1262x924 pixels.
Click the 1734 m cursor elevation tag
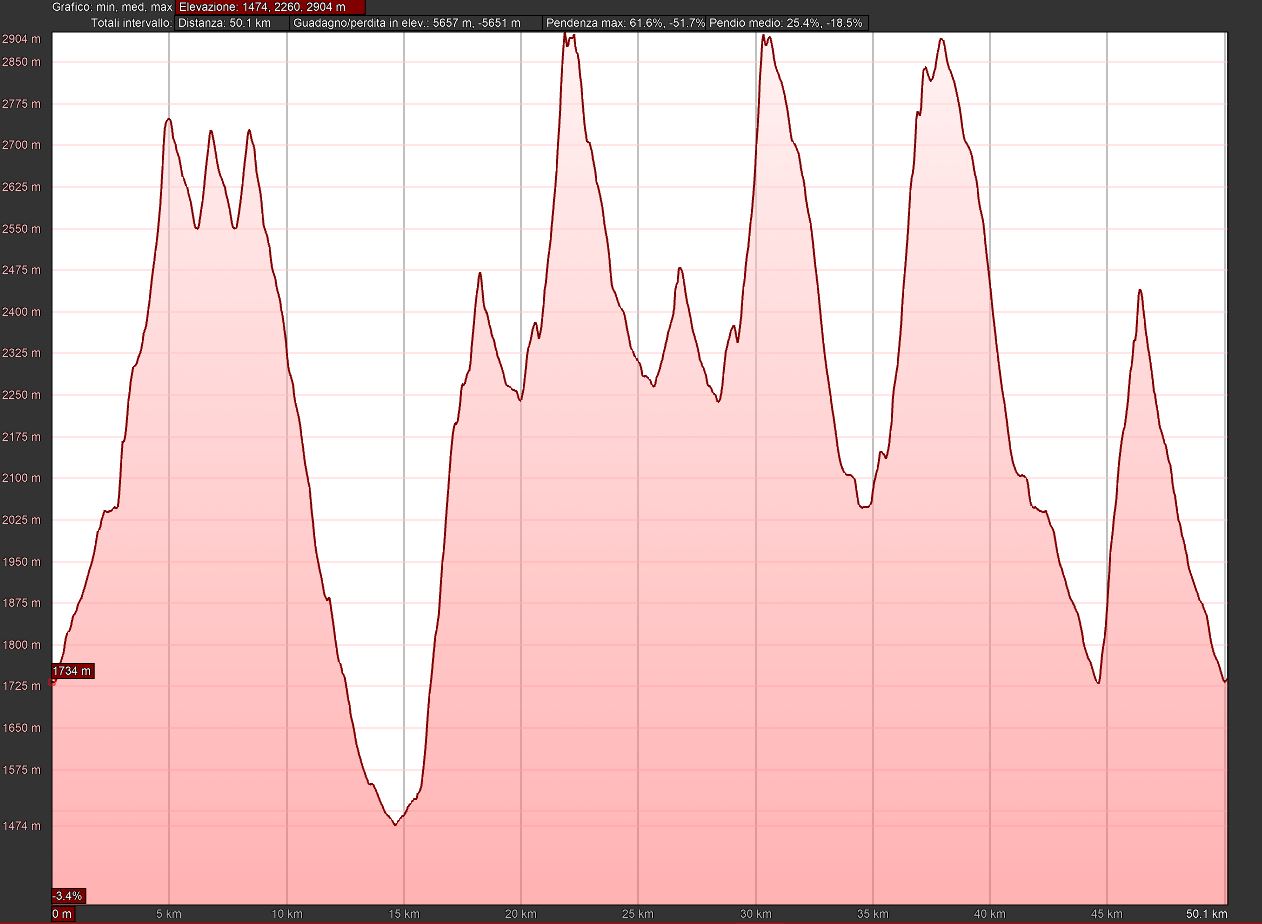(72, 671)
